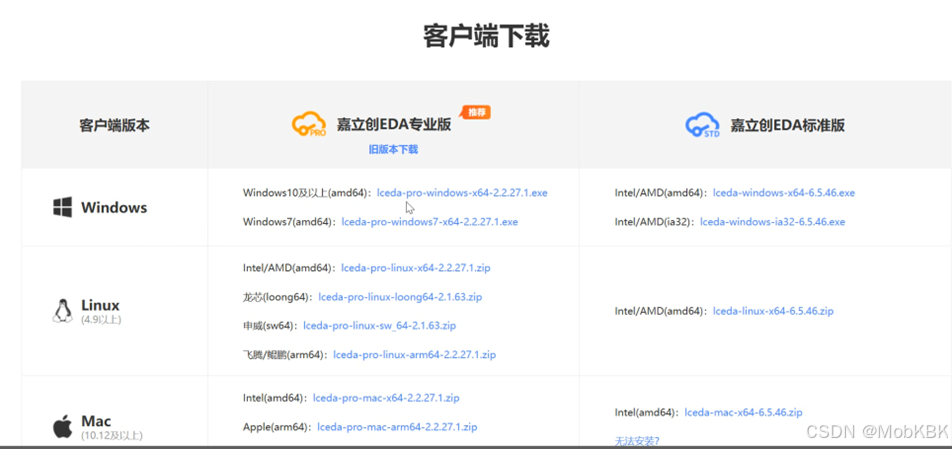Click the Windows7(amd64) label
Screen dimensions: 952x449
click(x=288, y=222)
